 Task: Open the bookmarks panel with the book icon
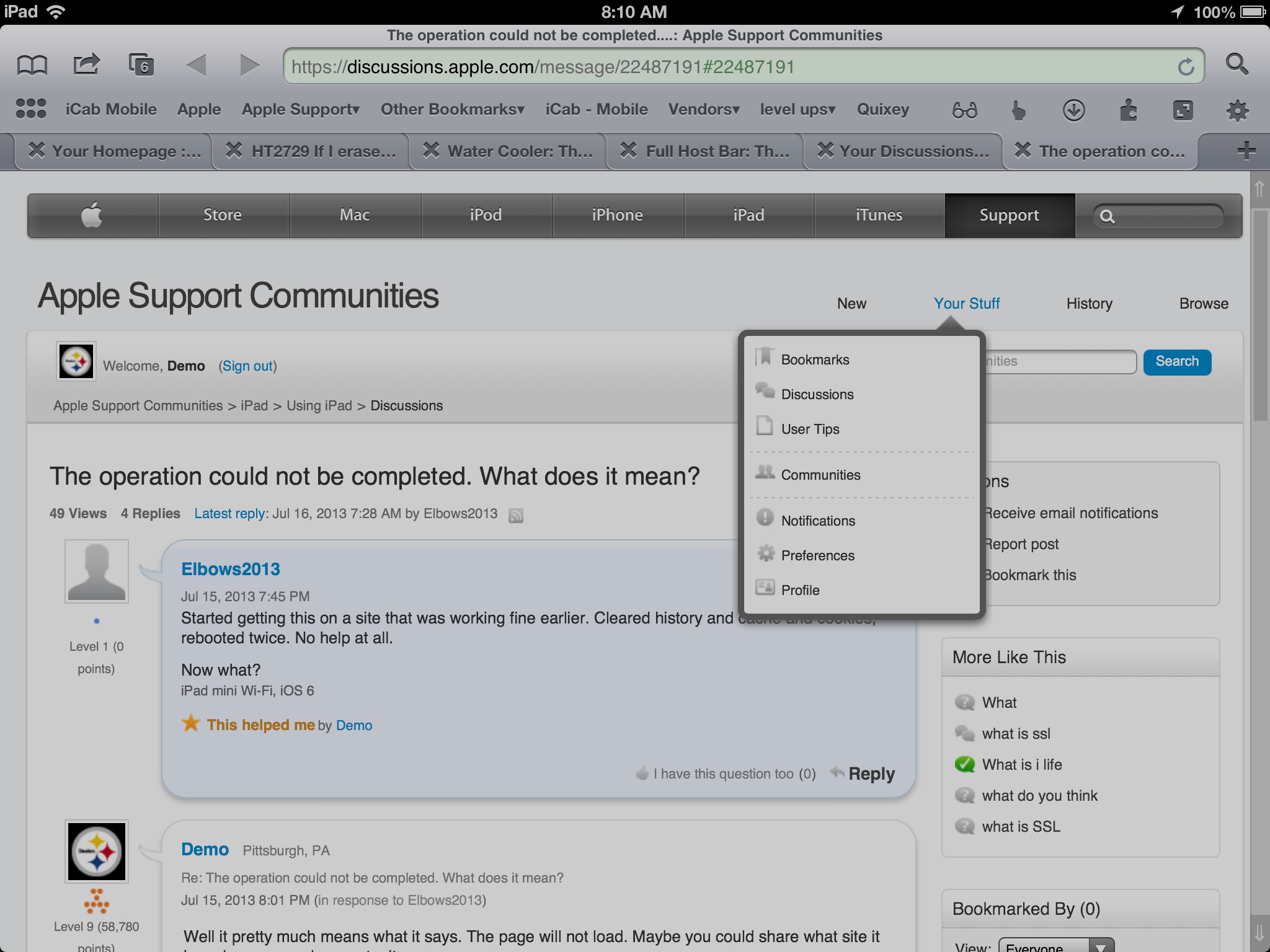pyautogui.click(x=32, y=64)
